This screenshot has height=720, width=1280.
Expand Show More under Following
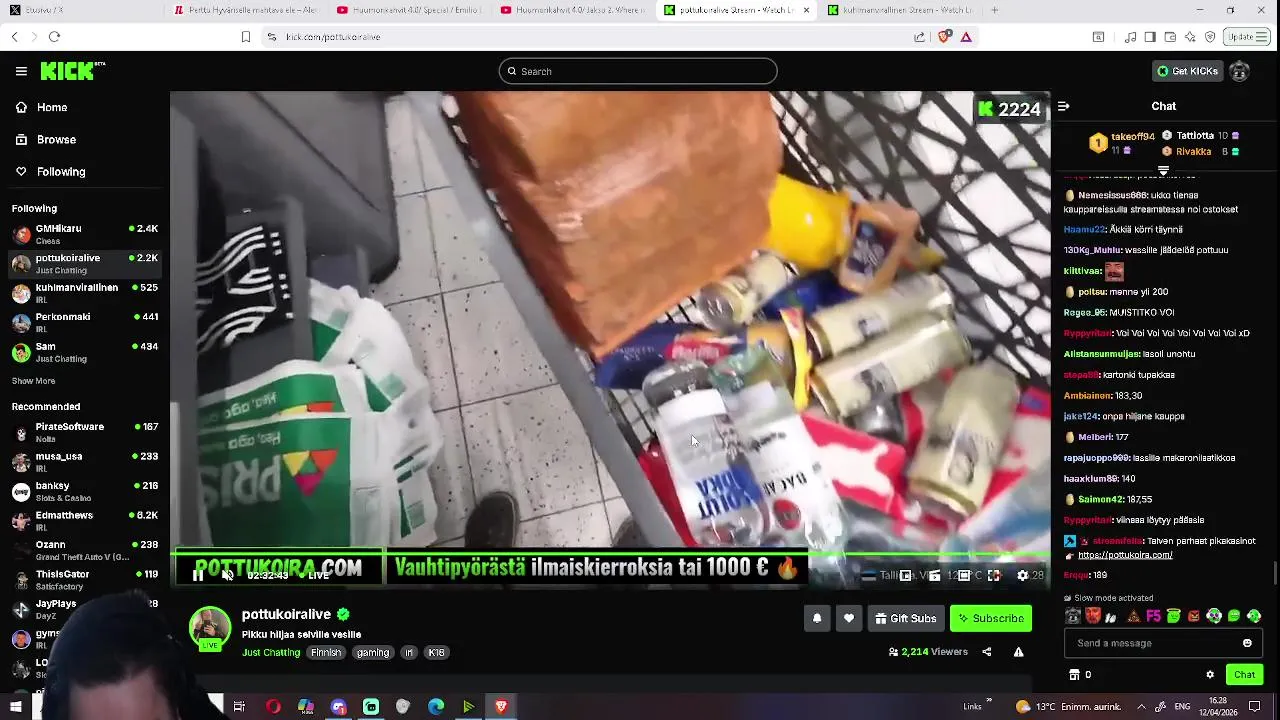pyautogui.click(x=33, y=381)
